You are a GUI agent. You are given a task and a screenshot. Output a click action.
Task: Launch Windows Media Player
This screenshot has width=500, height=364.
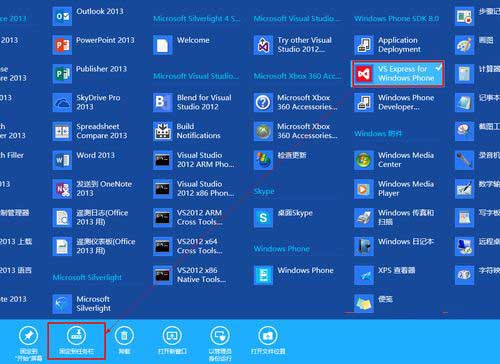coord(394,189)
